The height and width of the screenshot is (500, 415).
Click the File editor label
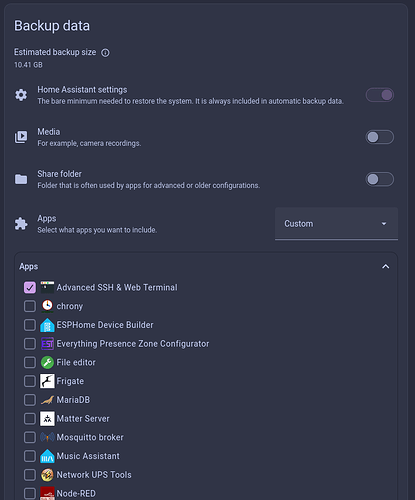coord(76,362)
